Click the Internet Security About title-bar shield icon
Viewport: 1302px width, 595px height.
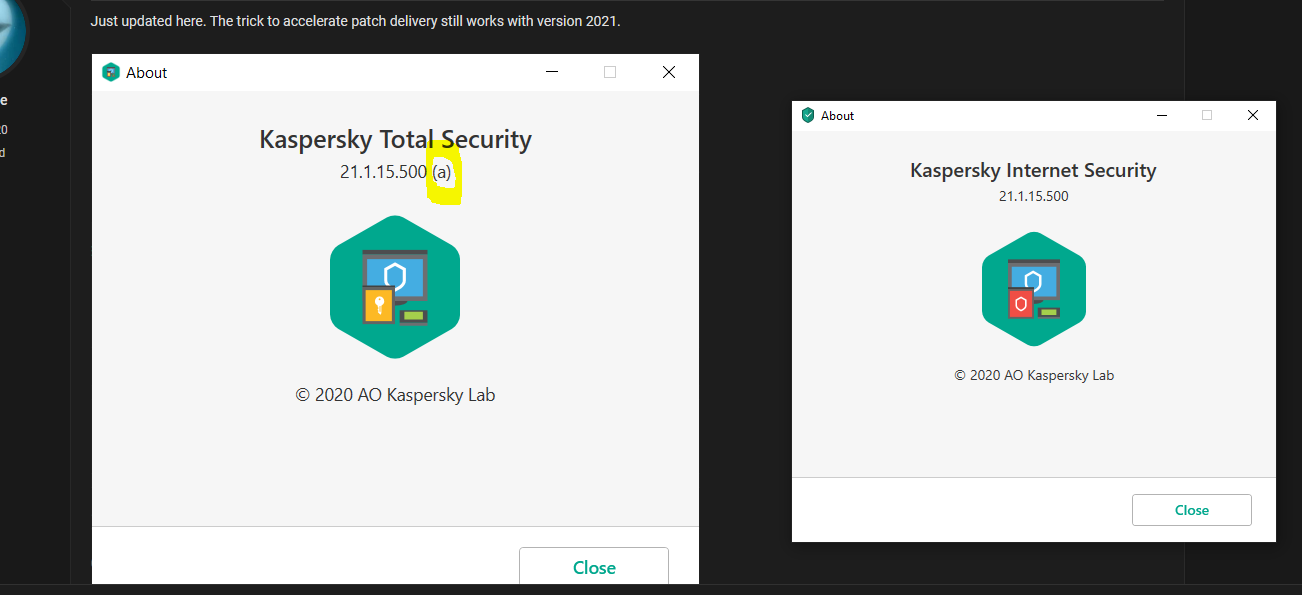(x=808, y=115)
